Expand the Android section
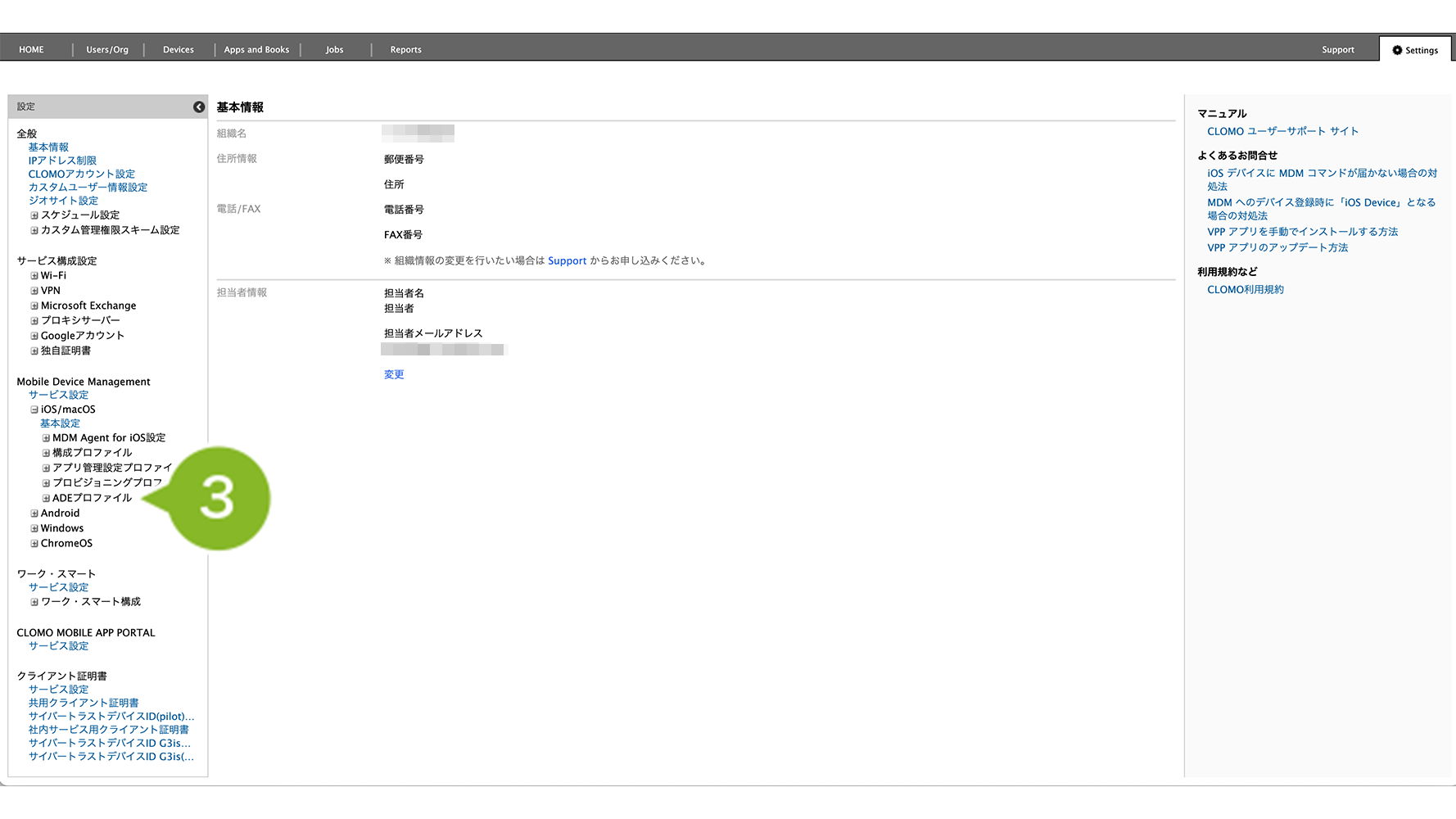Viewport: 1456px width, 819px height. tap(34, 514)
